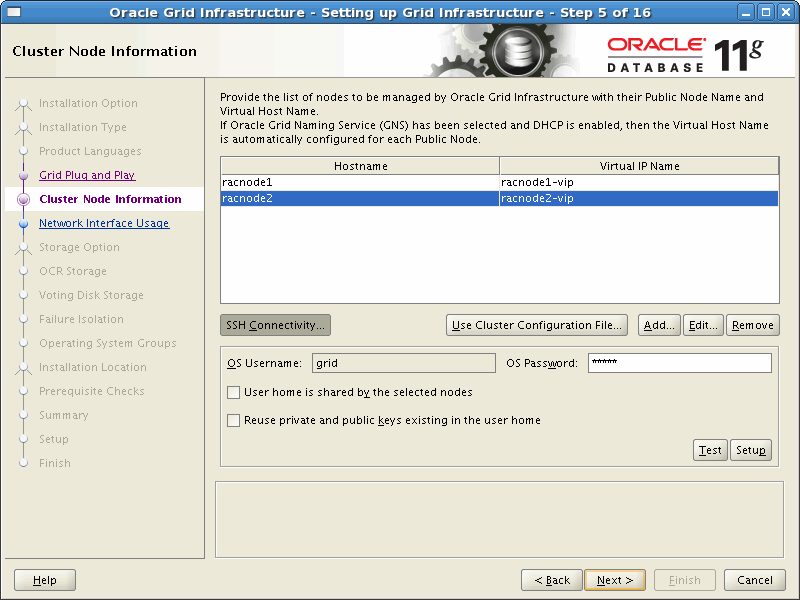
Task: Click Installation Option step in sidebar
Action: point(88,103)
